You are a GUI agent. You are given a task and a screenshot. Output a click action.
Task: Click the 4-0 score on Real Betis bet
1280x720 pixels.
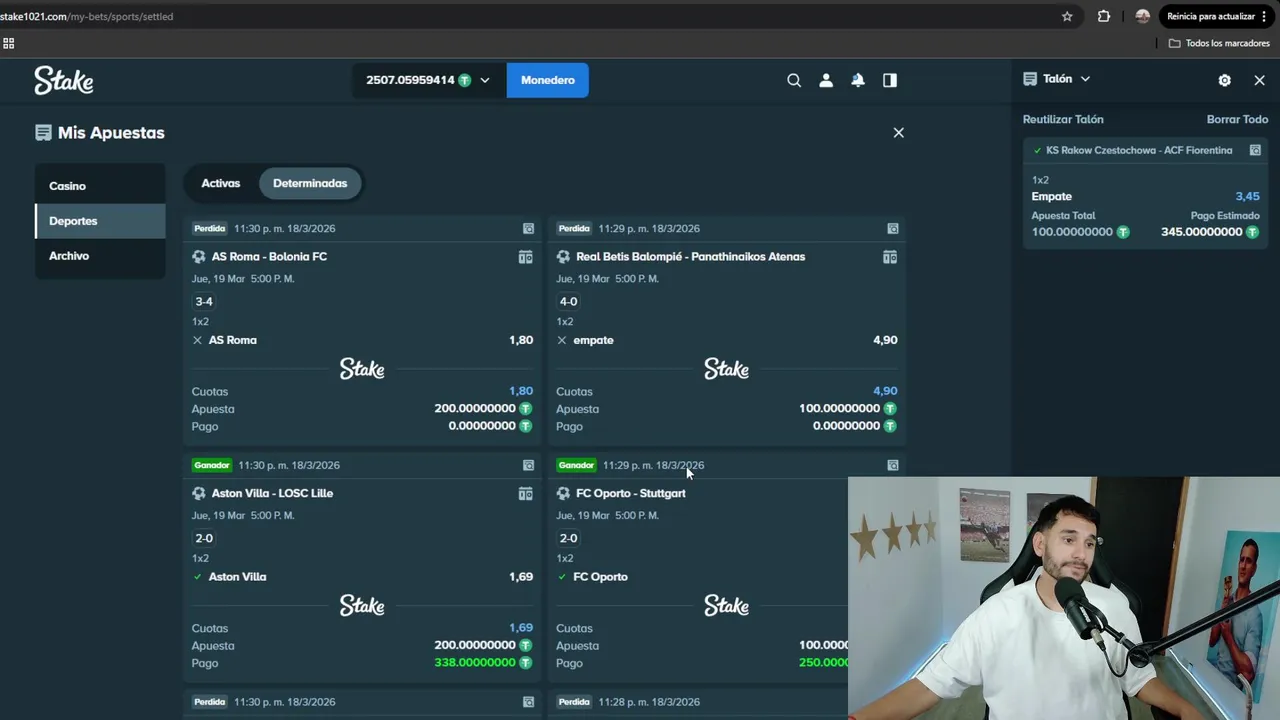[568, 301]
